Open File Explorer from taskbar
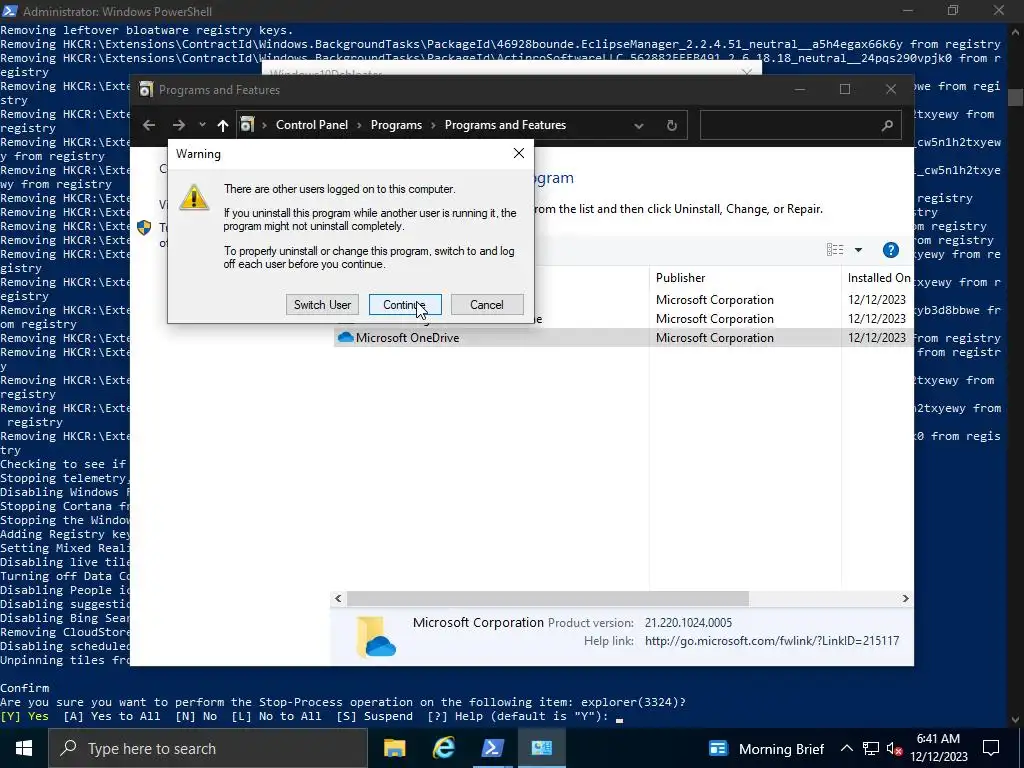The height and width of the screenshot is (768, 1024). pyautogui.click(x=394, y=748)
